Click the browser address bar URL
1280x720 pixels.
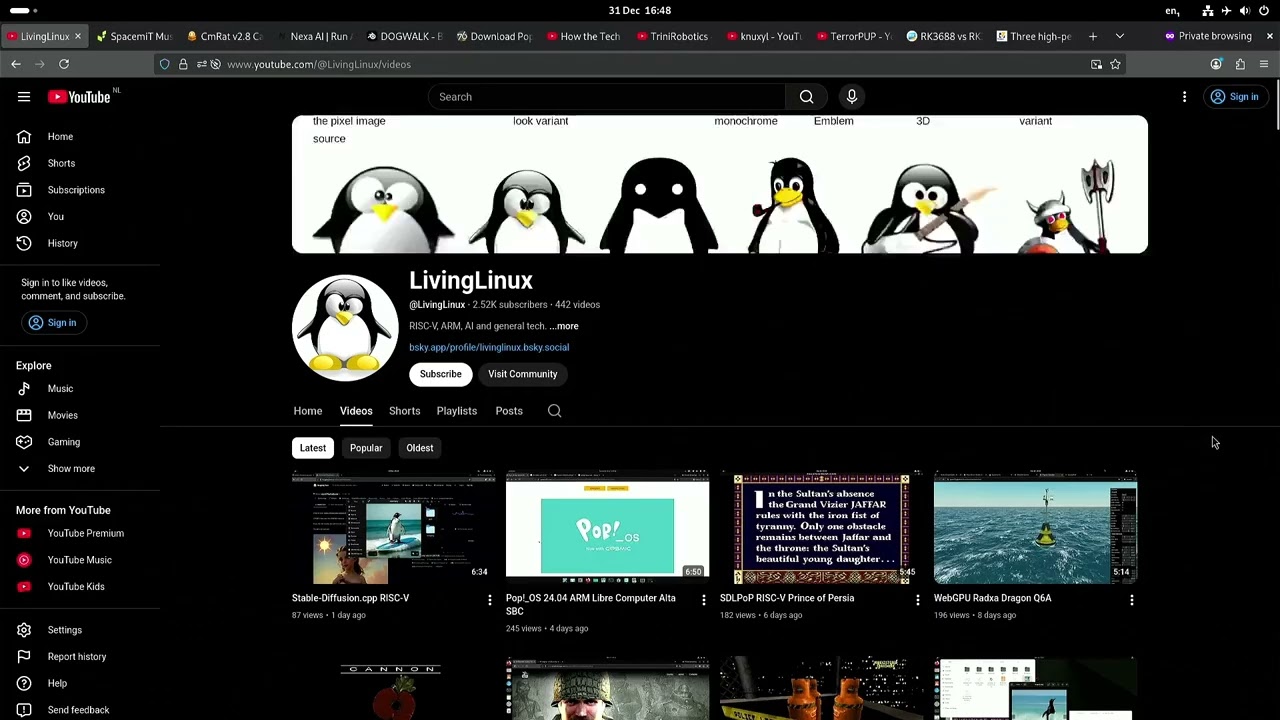point(319,64)
